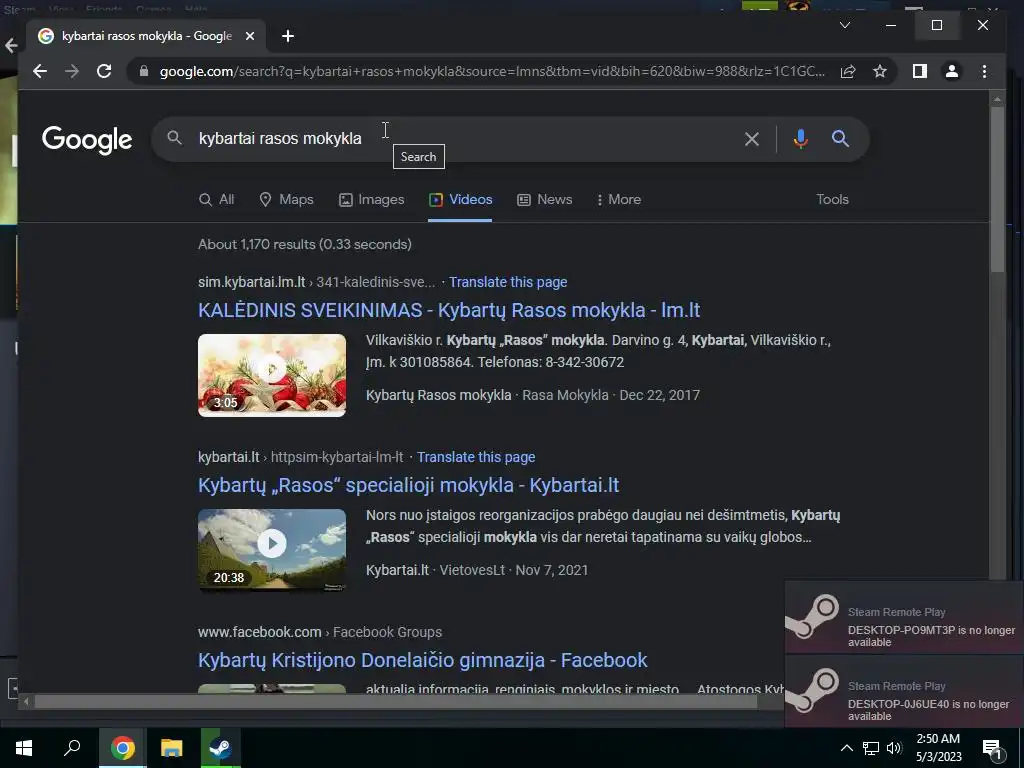The width and height of the screenshot is (1024, 768).
Task: Select the Videos tab
Action: click(460, 199)
